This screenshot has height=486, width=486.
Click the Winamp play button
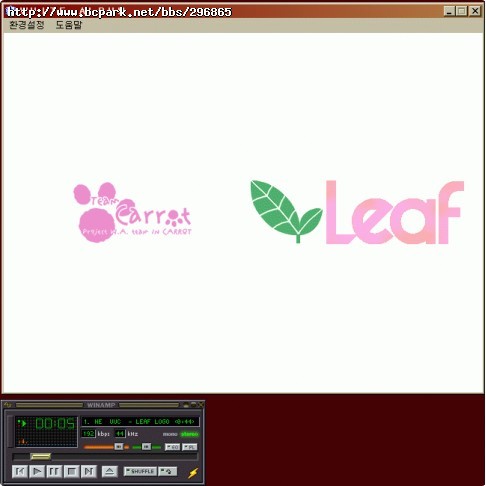[37, 471]
